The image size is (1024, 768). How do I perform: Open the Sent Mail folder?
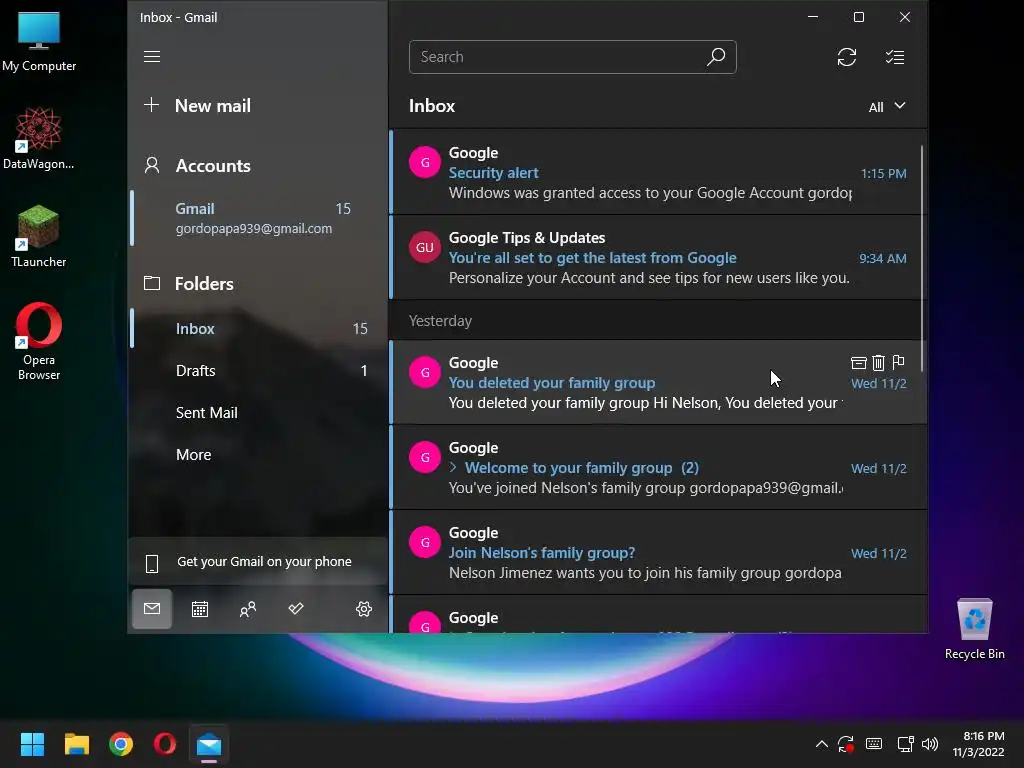pyautogui.click(x=259, y=413)
